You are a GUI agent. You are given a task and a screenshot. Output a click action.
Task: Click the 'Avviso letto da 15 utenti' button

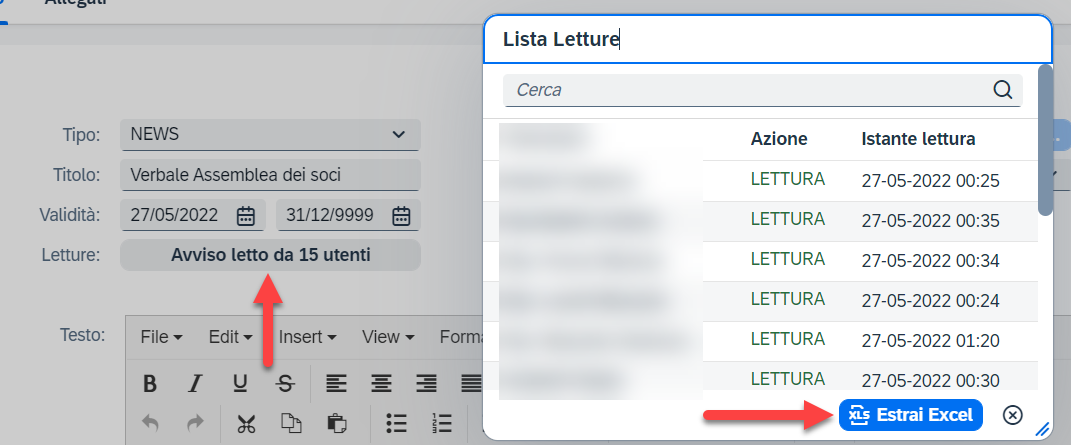point(270,255)
